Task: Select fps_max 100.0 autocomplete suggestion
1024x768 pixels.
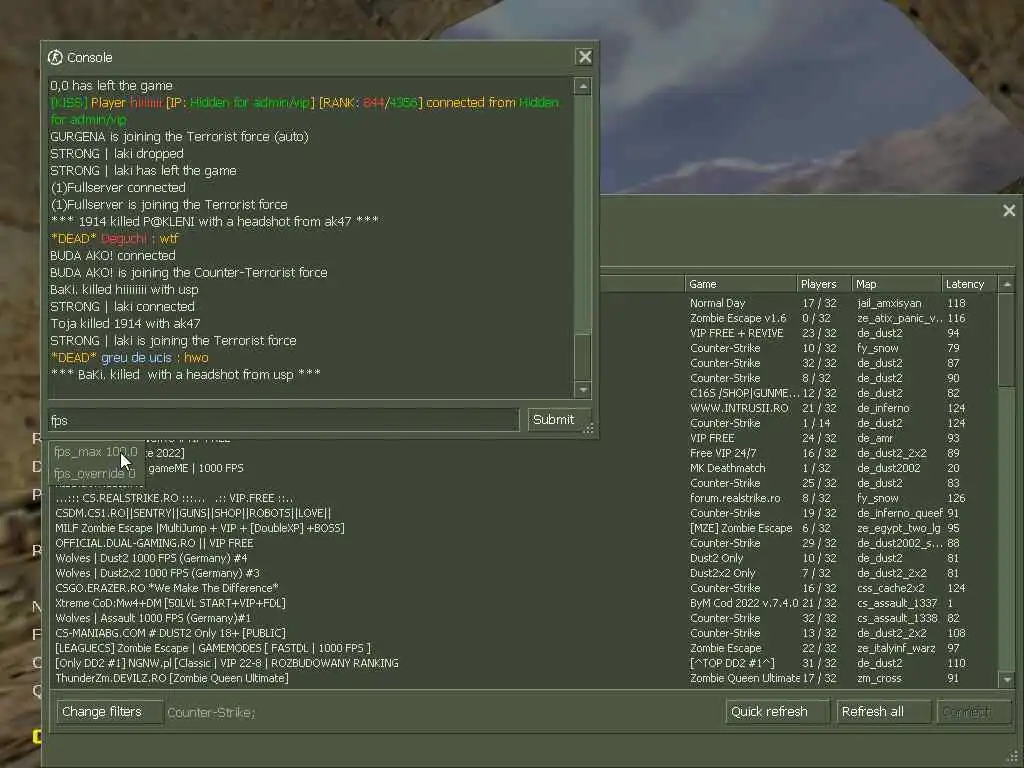Action: pyautogui.click(x=96, y=452)
